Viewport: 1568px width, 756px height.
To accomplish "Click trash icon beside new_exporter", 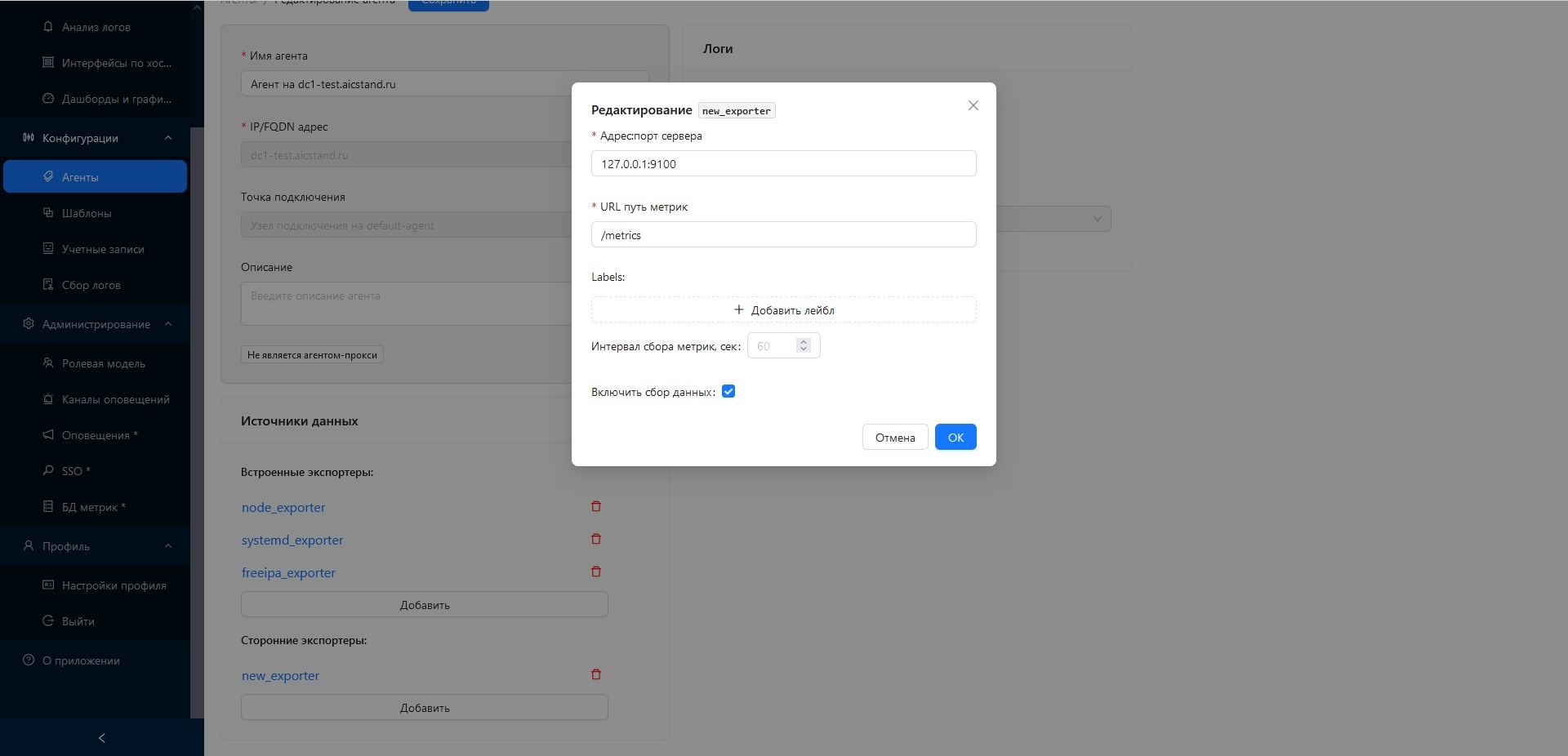I will click(x=596, y=674).
